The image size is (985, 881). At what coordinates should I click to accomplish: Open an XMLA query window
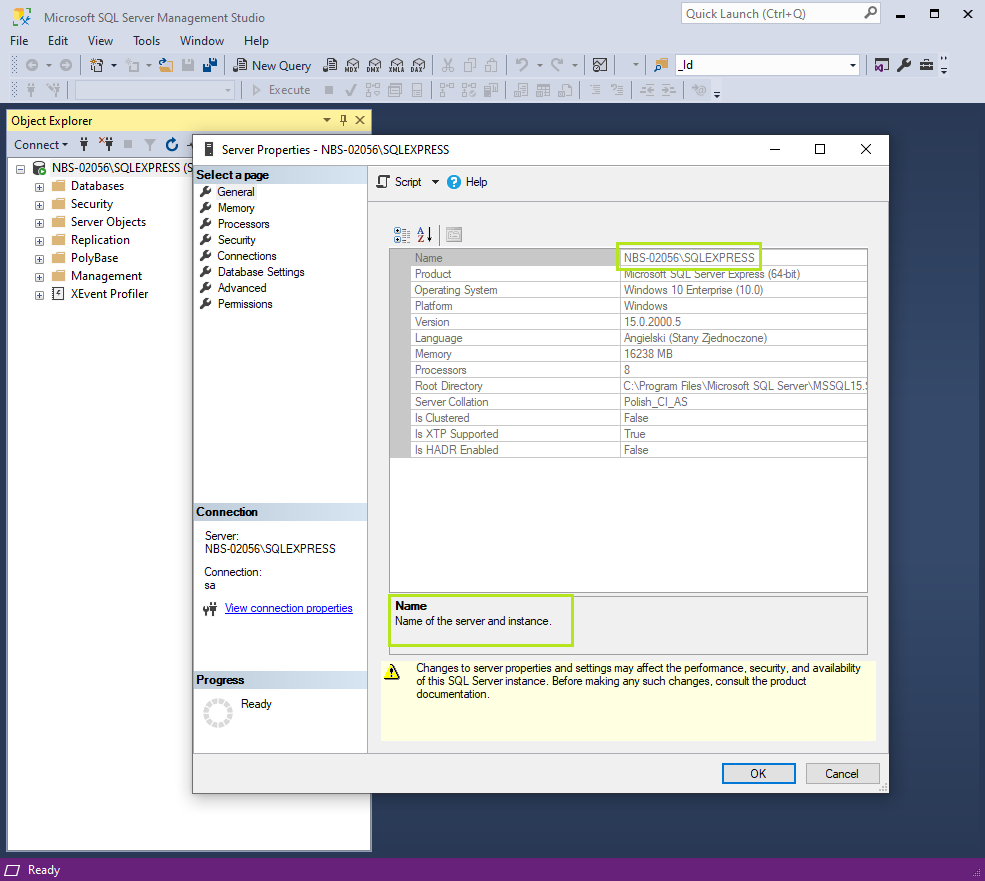point(397,64)
